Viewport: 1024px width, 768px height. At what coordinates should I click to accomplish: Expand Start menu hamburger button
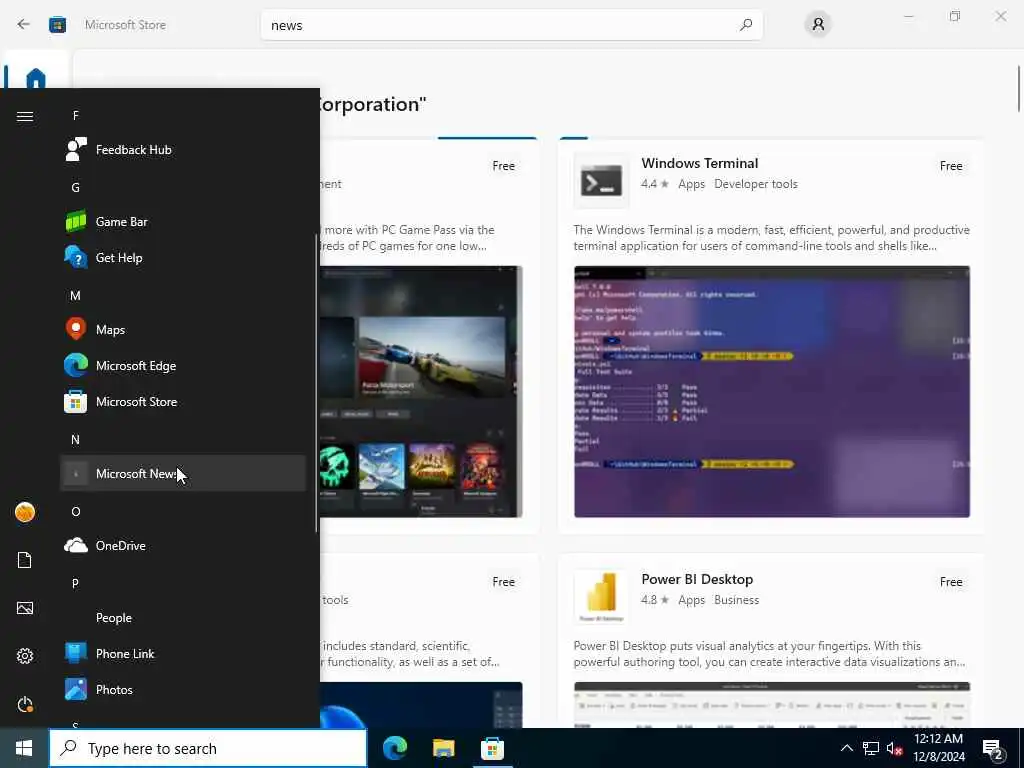(x=25, y=116)
